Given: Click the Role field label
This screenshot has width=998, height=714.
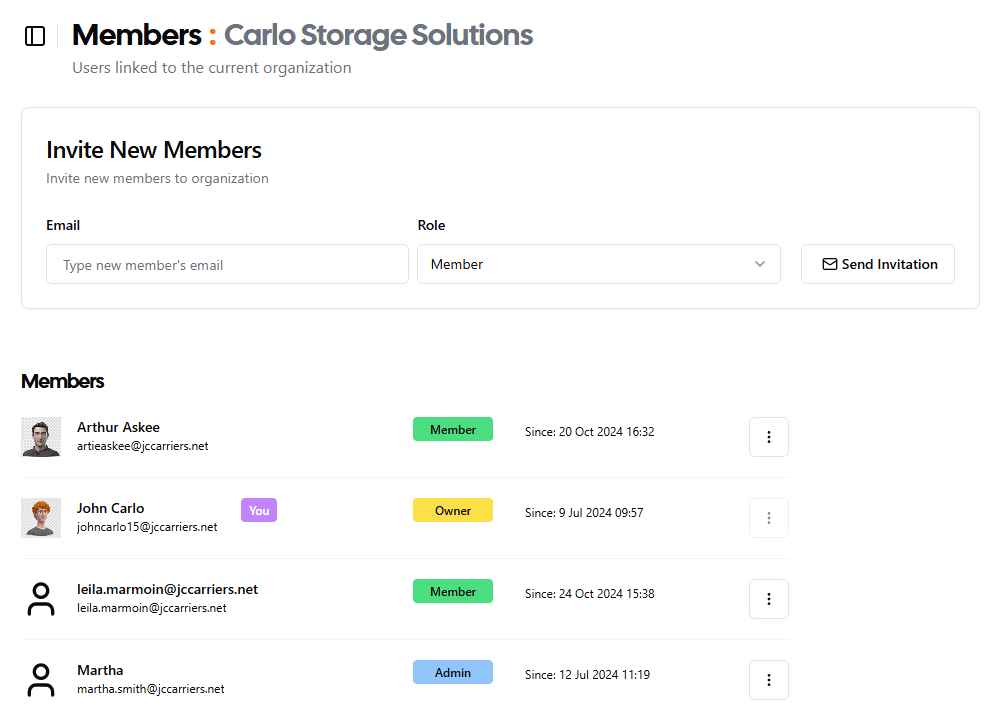Looking at the screenshot, I should click(431, 225).
